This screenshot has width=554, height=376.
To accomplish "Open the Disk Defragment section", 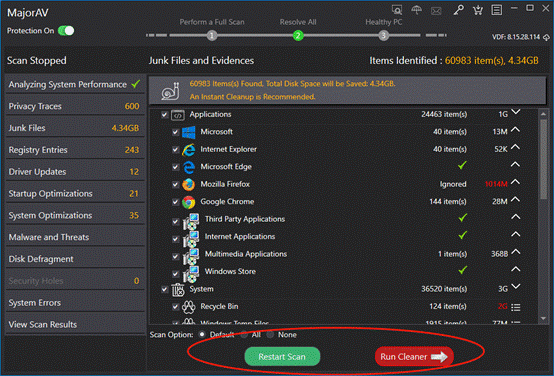I will tap(75, 259).
